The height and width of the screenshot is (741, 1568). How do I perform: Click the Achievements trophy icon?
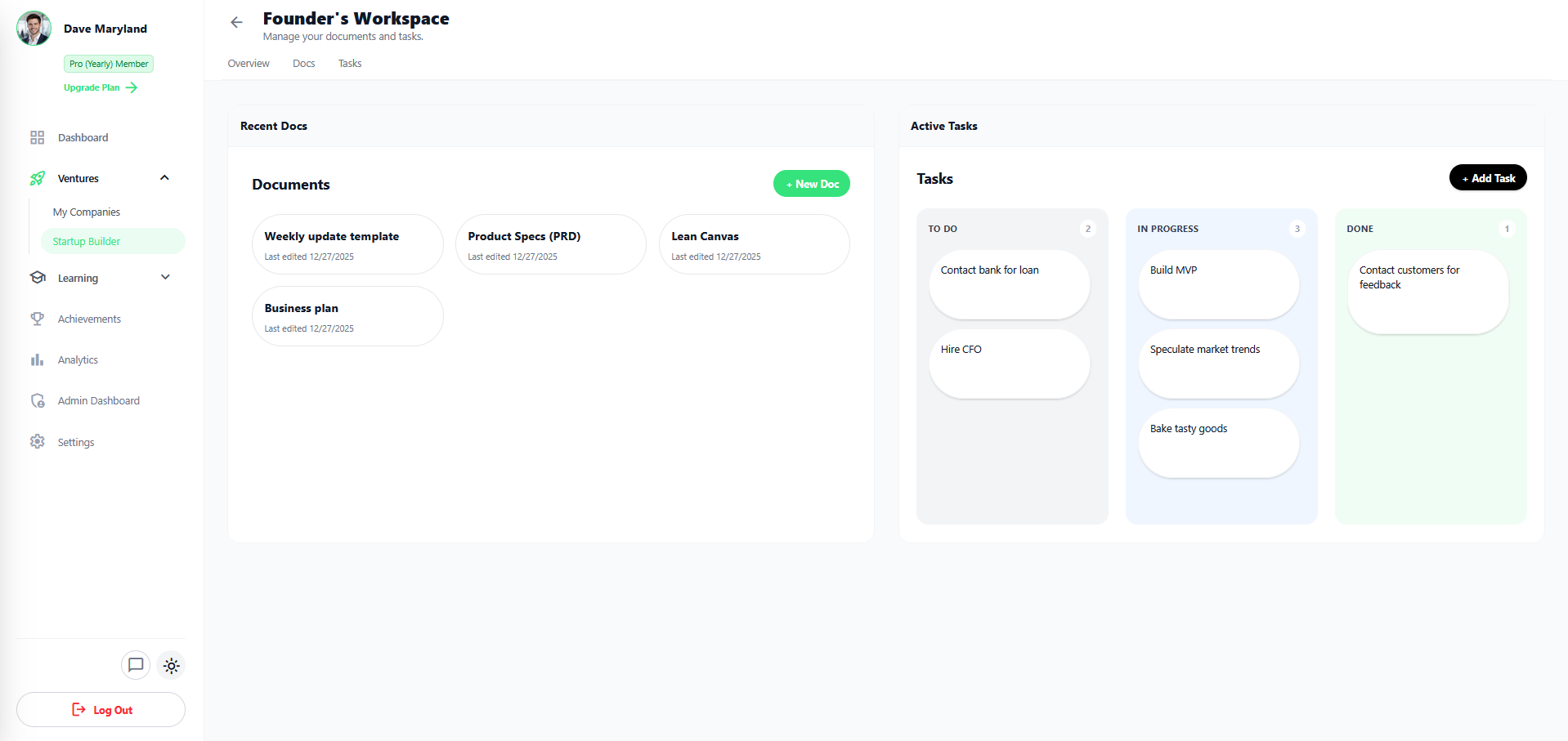pyautogui.click(x=38, y=319)
